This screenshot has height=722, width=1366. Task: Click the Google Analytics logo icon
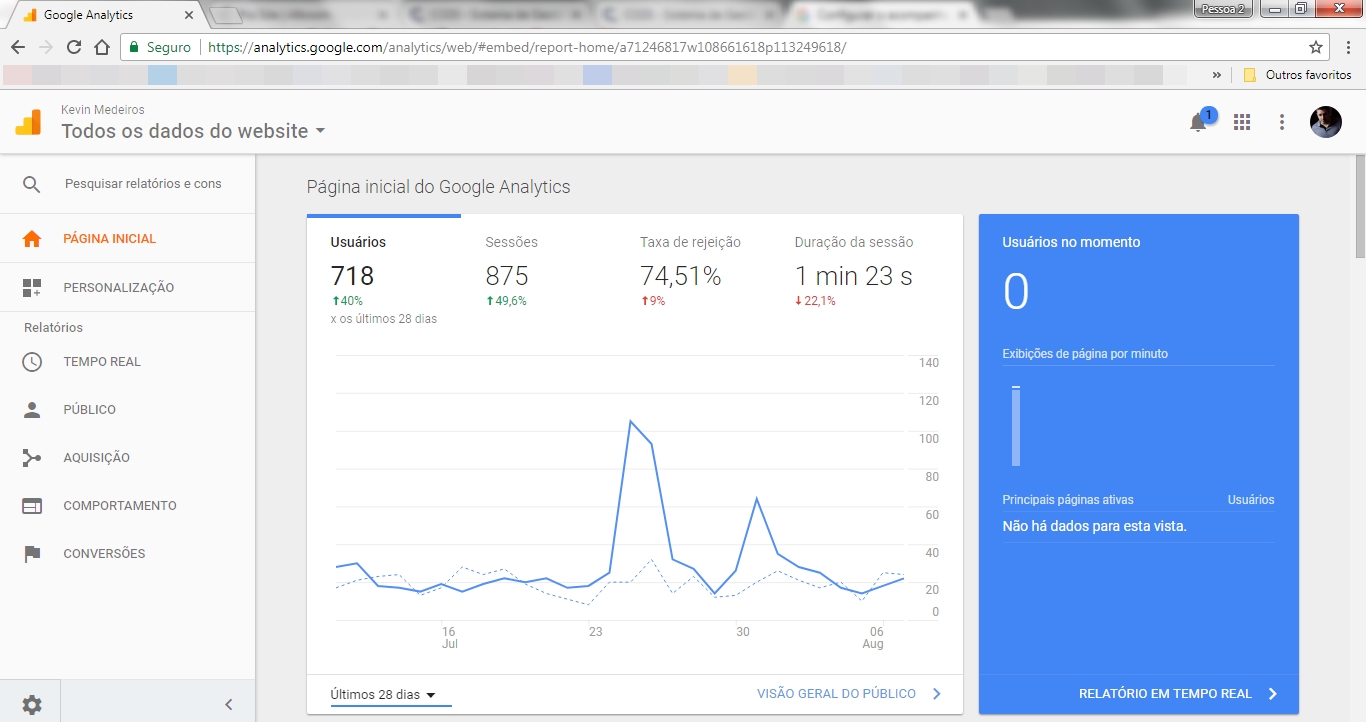tap(28, 122)
